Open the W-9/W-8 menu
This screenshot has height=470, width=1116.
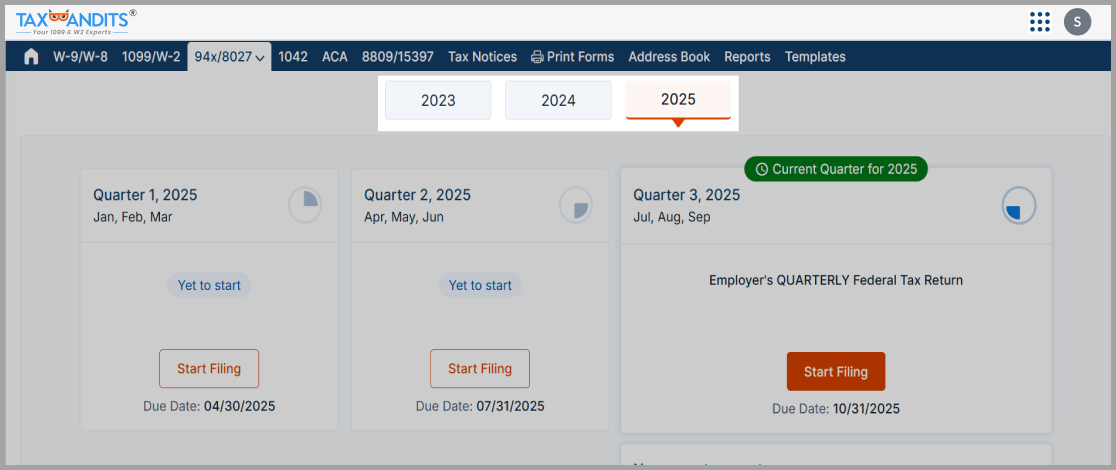point(80,57)
